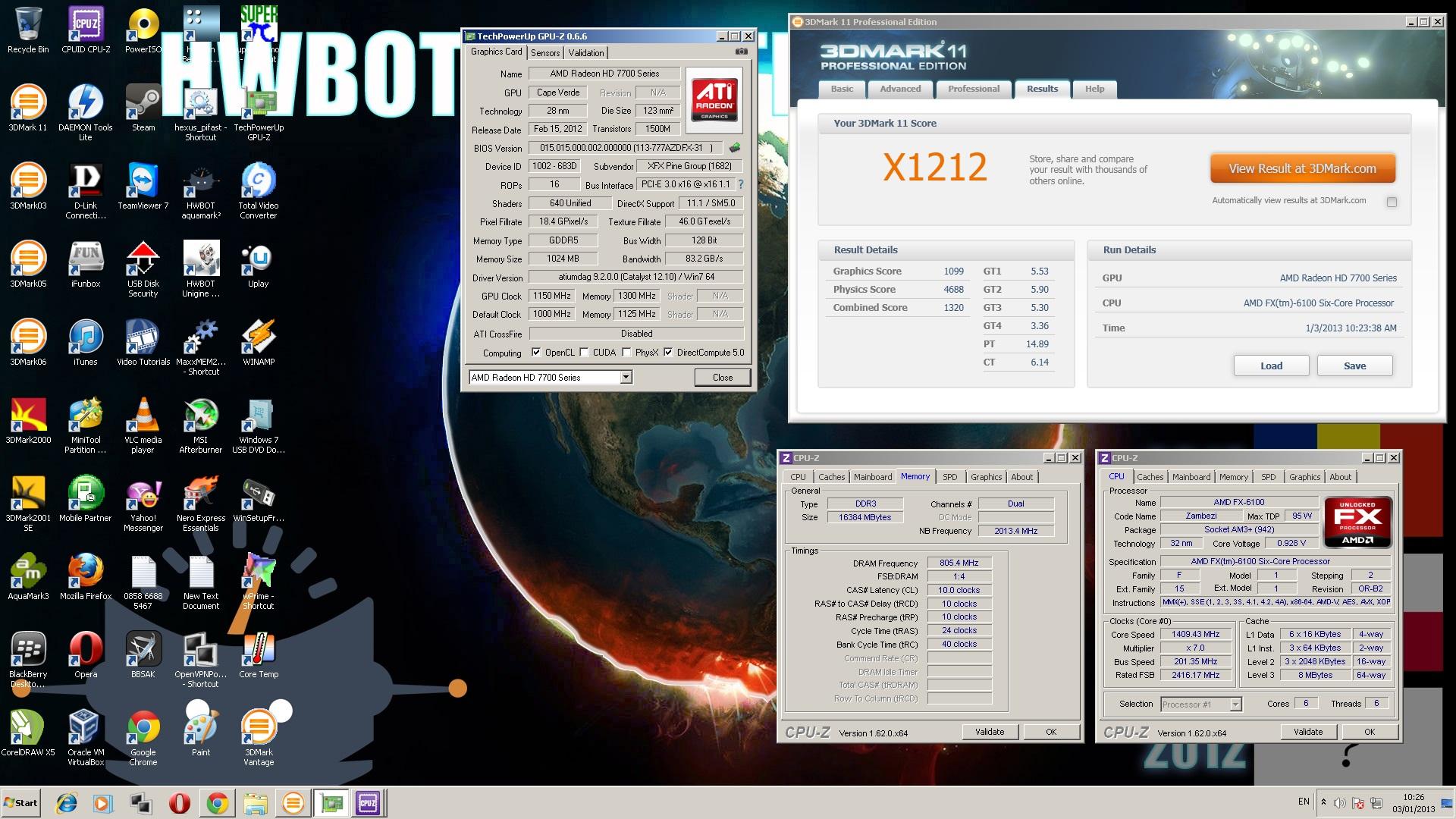Click Opera icon in taskbar
Screen dimensions: 1456x819
coord(180,802)
